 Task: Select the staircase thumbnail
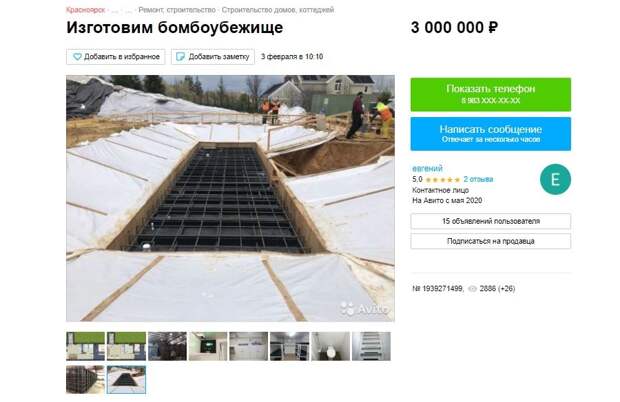(371, 346)
